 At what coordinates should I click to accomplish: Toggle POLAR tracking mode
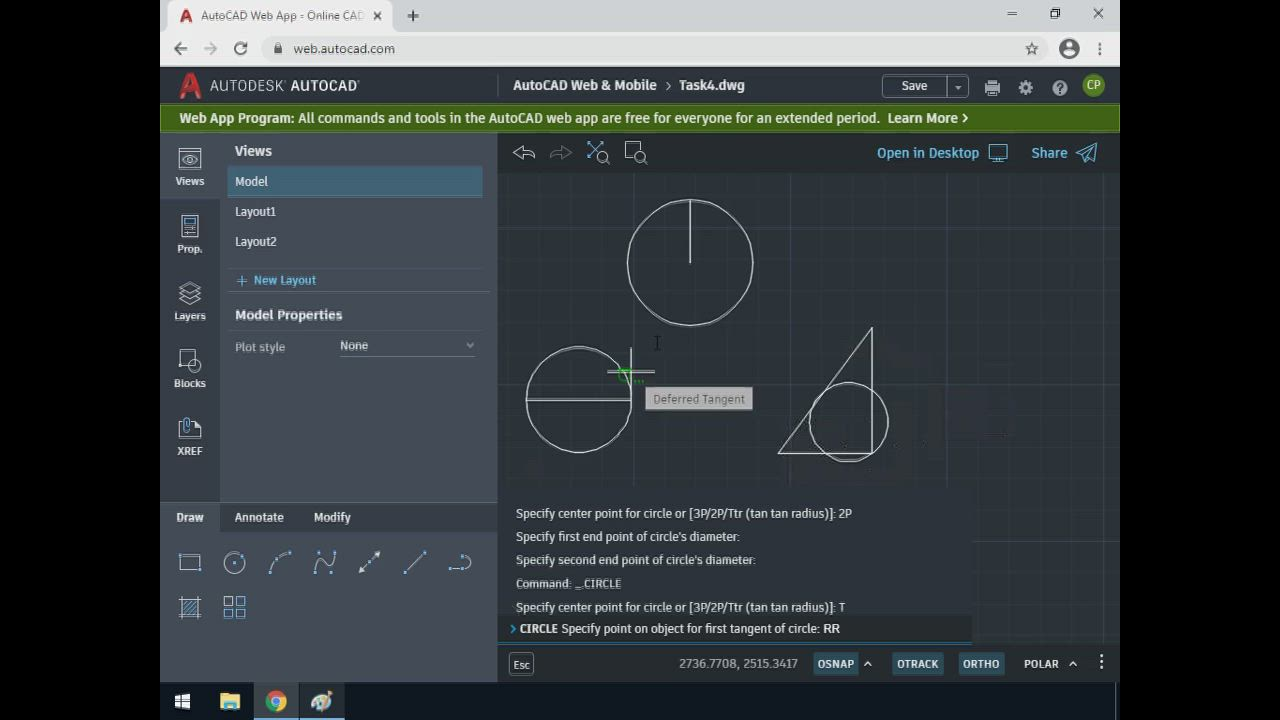point(1041,664)
